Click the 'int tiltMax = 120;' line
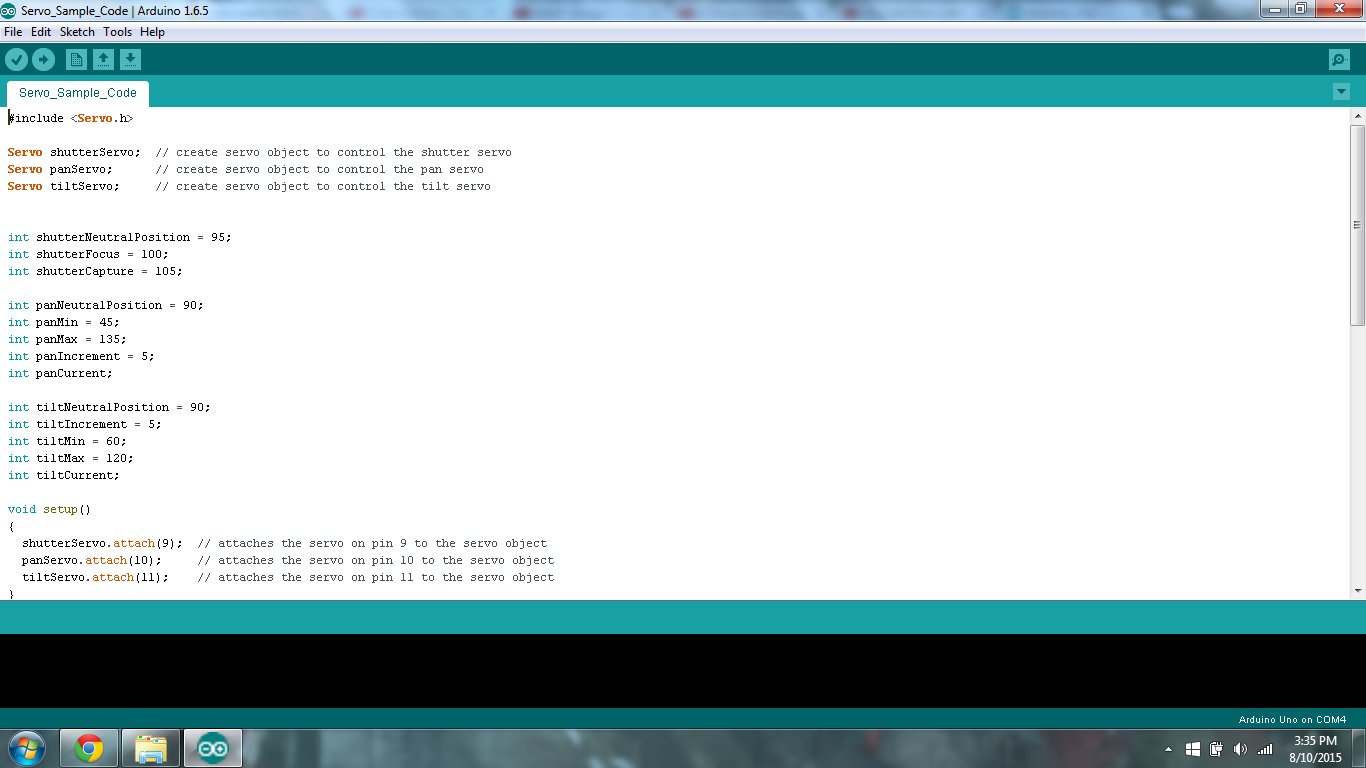This screenshot has height=768, width=1366. pos(70,458)
